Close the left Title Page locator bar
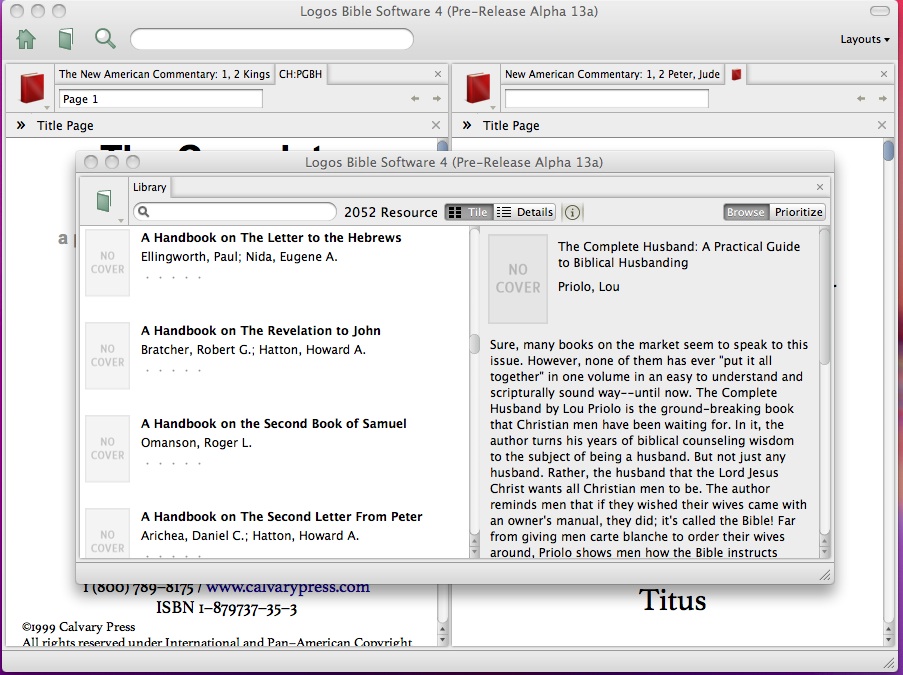Viewport: 903px width, 675px height. tap(436, 125)
